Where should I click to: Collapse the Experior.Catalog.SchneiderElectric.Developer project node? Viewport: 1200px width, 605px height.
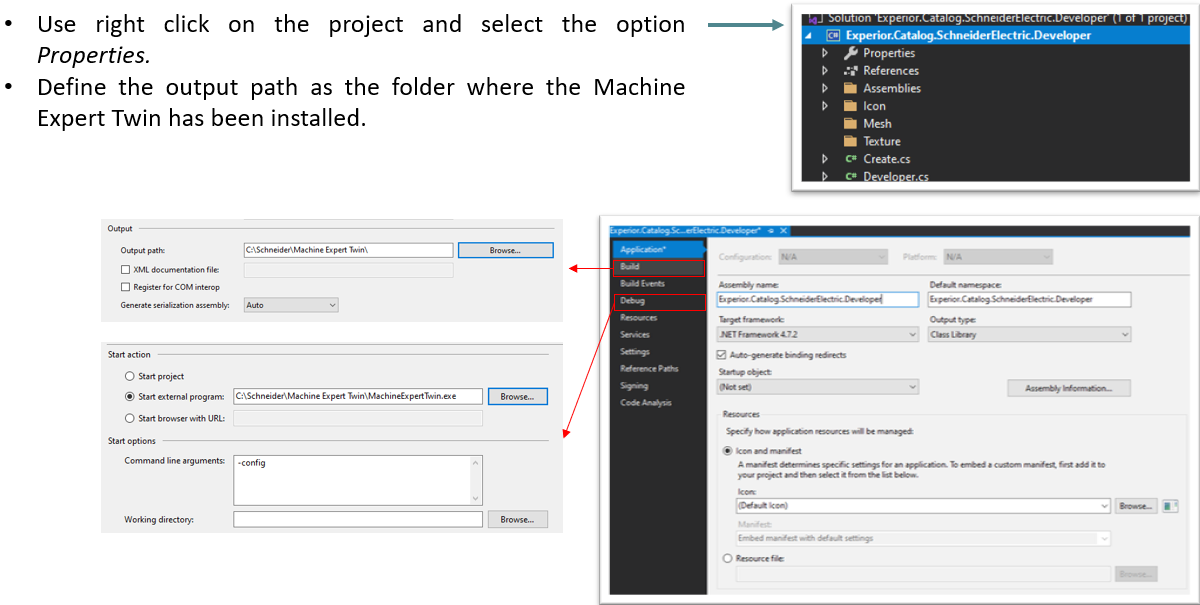809,36
